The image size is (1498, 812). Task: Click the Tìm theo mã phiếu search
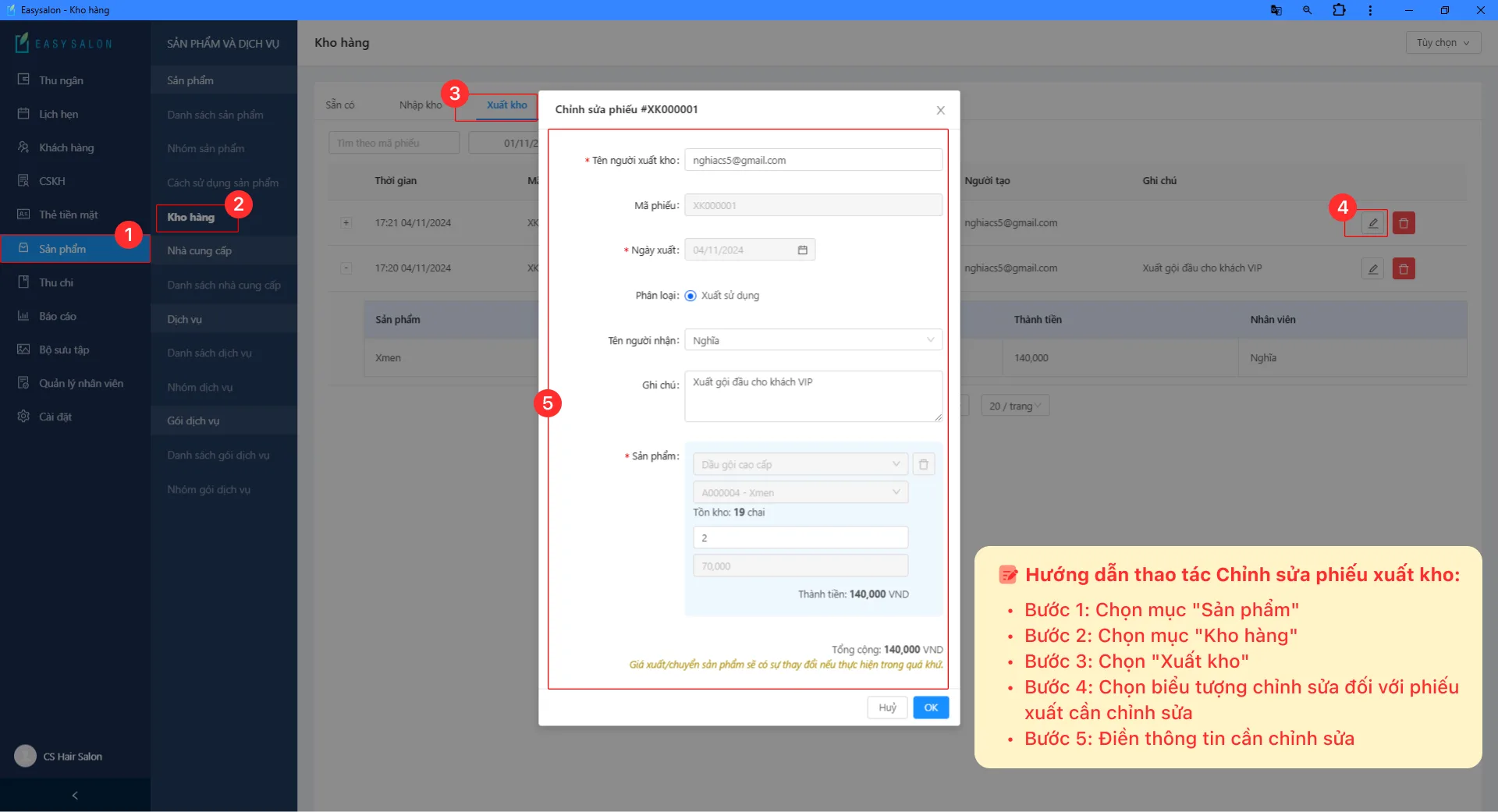coord(394,143)
